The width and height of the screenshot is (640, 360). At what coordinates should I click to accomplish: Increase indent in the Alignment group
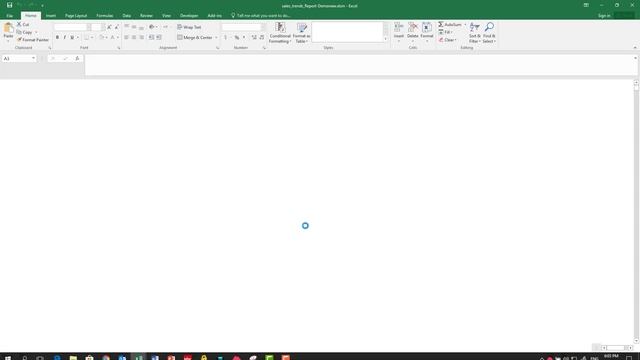pos(159,37)
